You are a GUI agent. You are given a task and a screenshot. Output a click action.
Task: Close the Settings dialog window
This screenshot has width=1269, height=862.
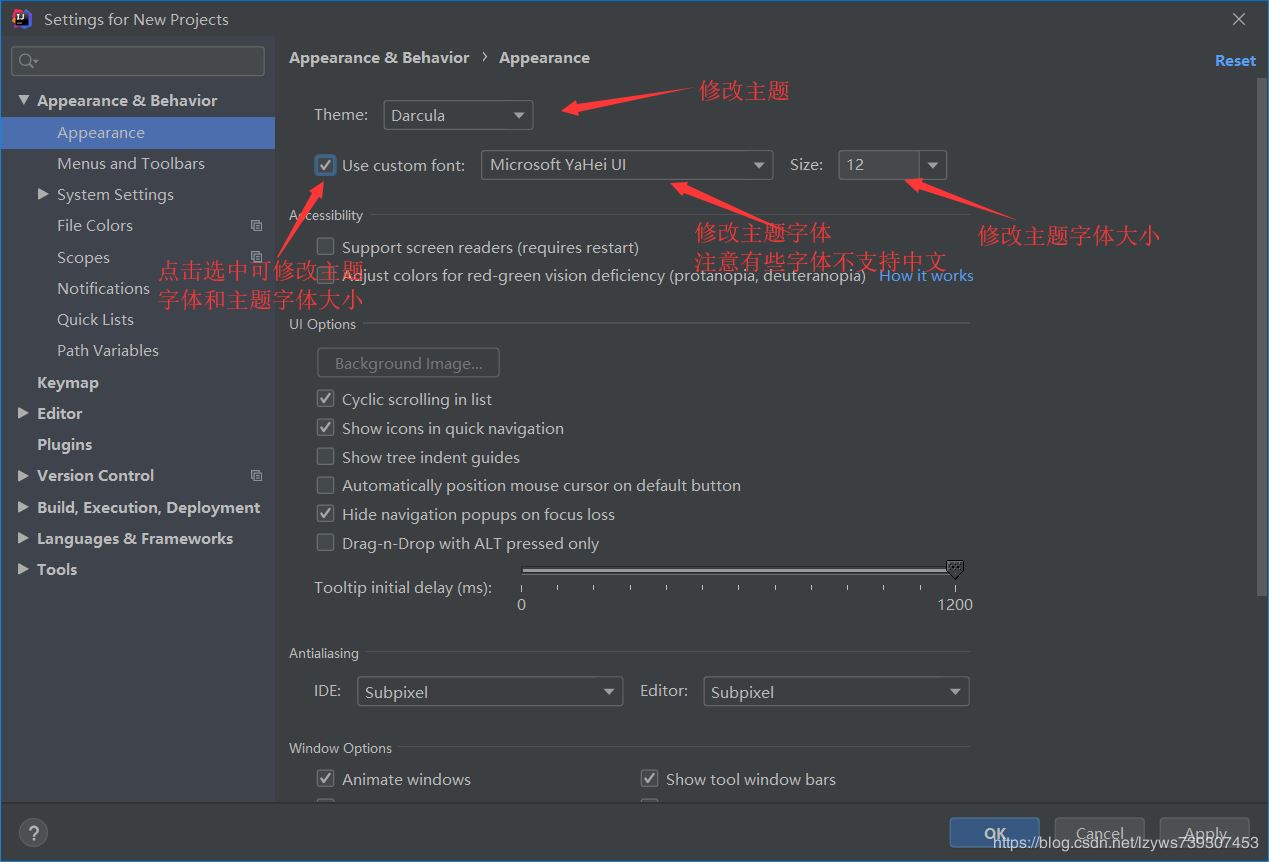click(1239, 19)
